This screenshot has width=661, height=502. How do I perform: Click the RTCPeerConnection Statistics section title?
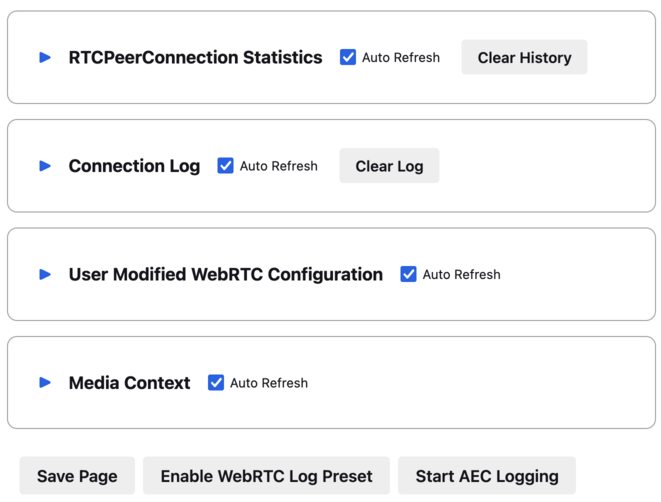(195, 58)
